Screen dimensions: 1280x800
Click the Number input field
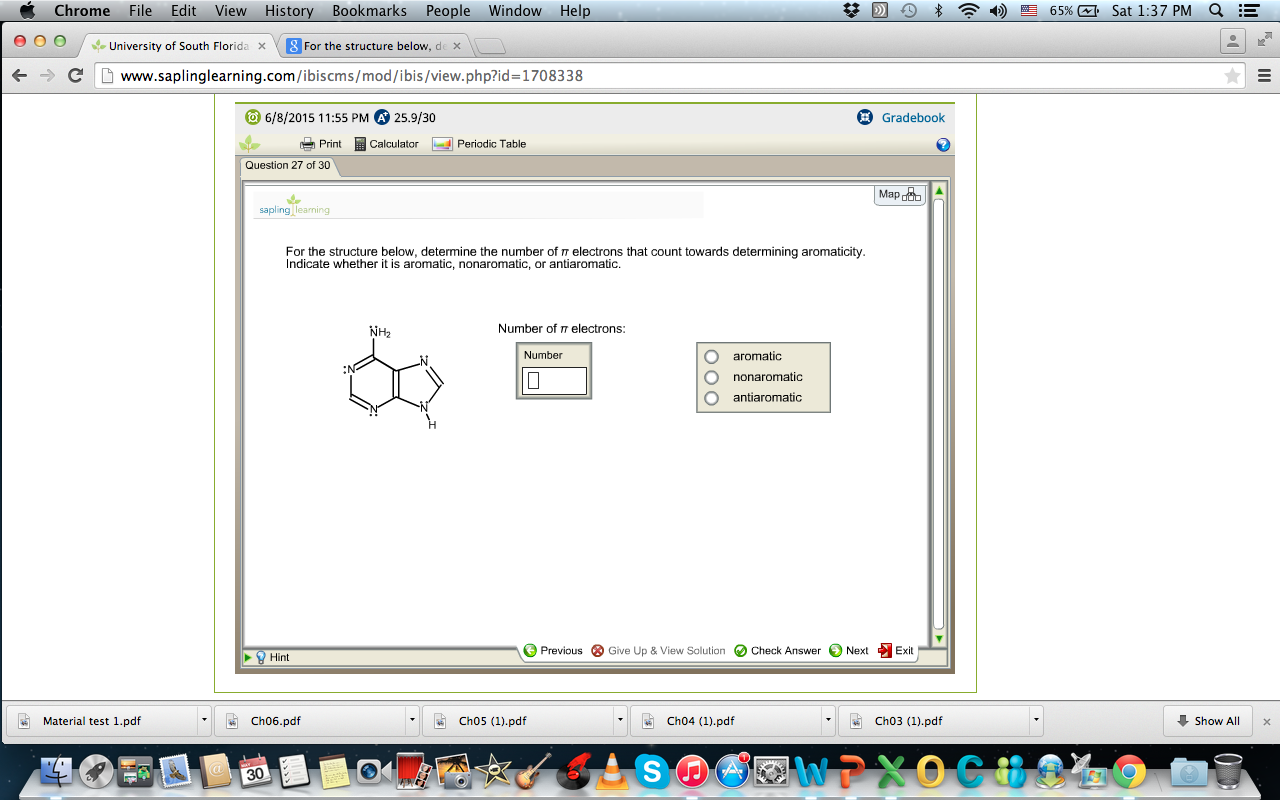tap(553, 381)
